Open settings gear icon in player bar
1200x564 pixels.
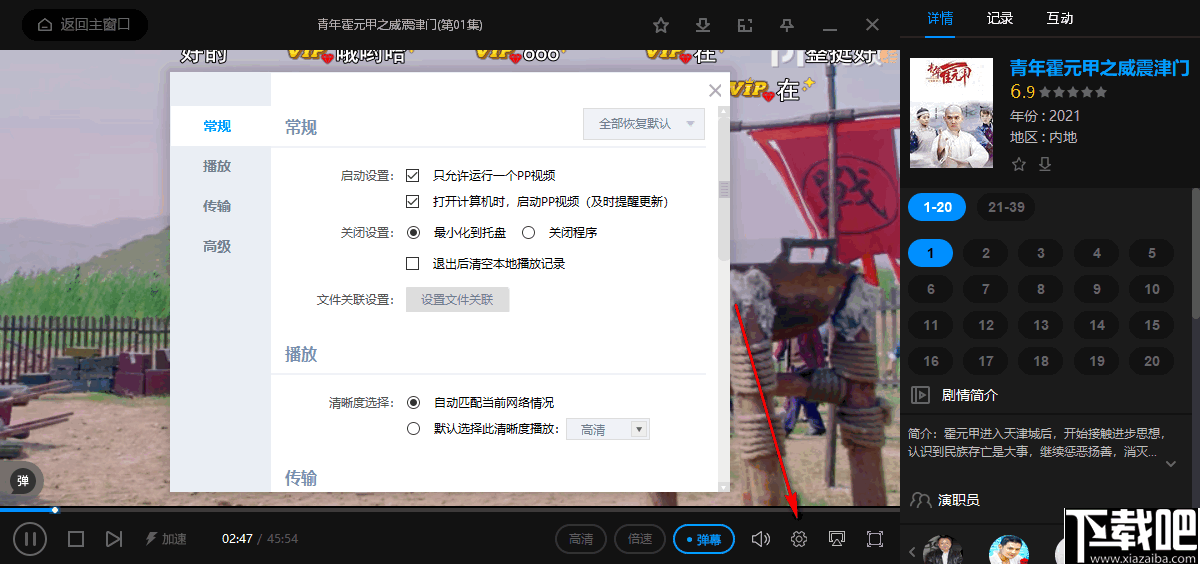[x=799, y=539]
